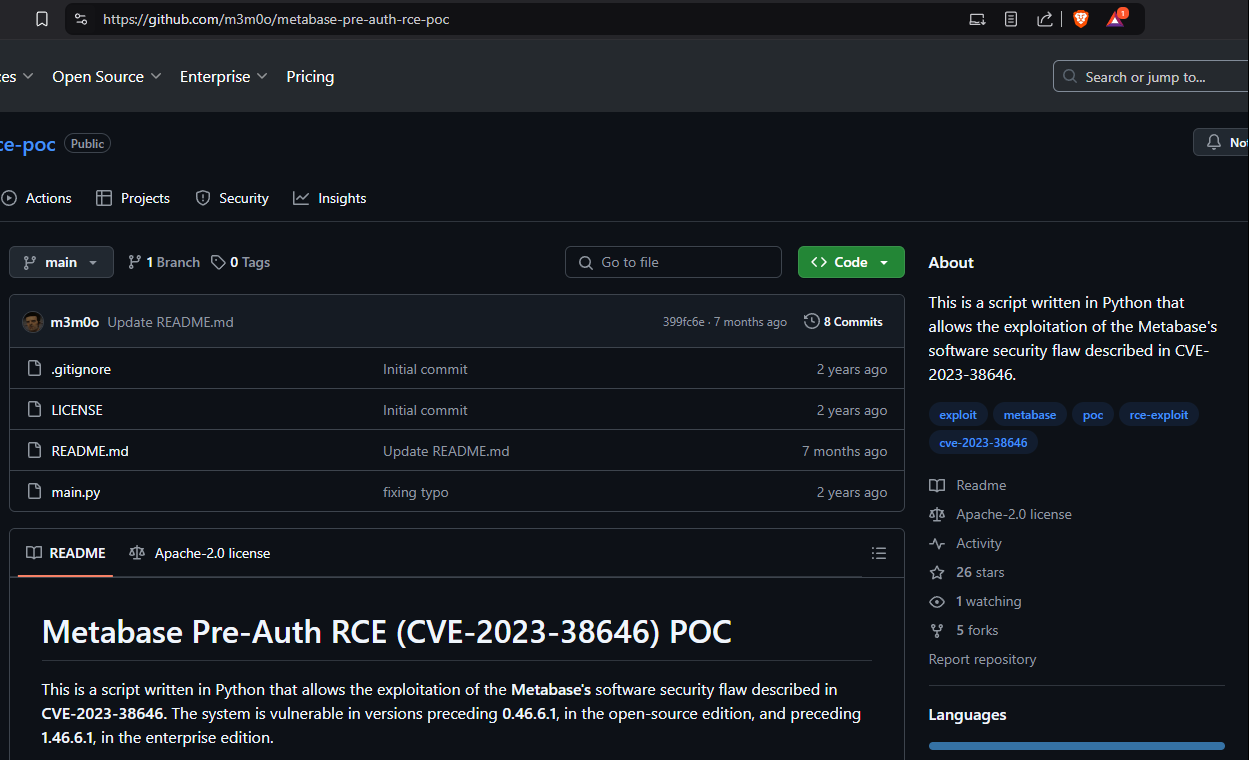The height and width of the screenshot is (760, 1249).
Task: Expand the Open Source nav menu
Action: click(x=106, y=77)
